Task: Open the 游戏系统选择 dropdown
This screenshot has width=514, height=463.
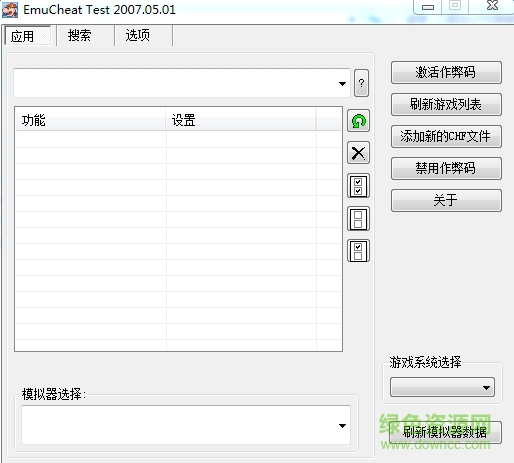Action: (442, 387)
